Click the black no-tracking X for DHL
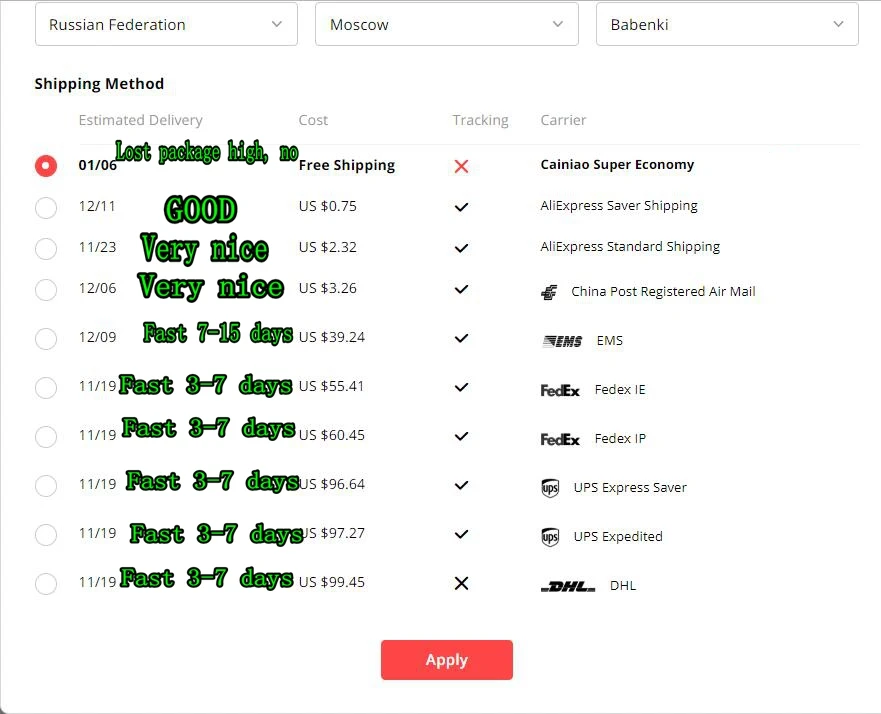This screenshot has width=881, height=714. (x=461, y=583)
